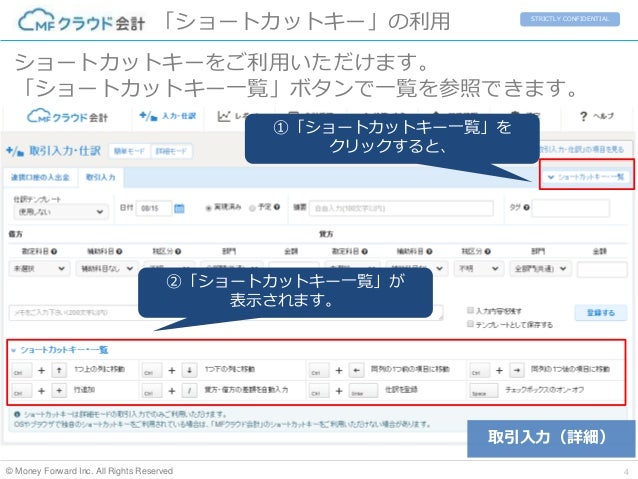
Task: Open the 連携口座の入出金 tab
Action: (40, 177)
